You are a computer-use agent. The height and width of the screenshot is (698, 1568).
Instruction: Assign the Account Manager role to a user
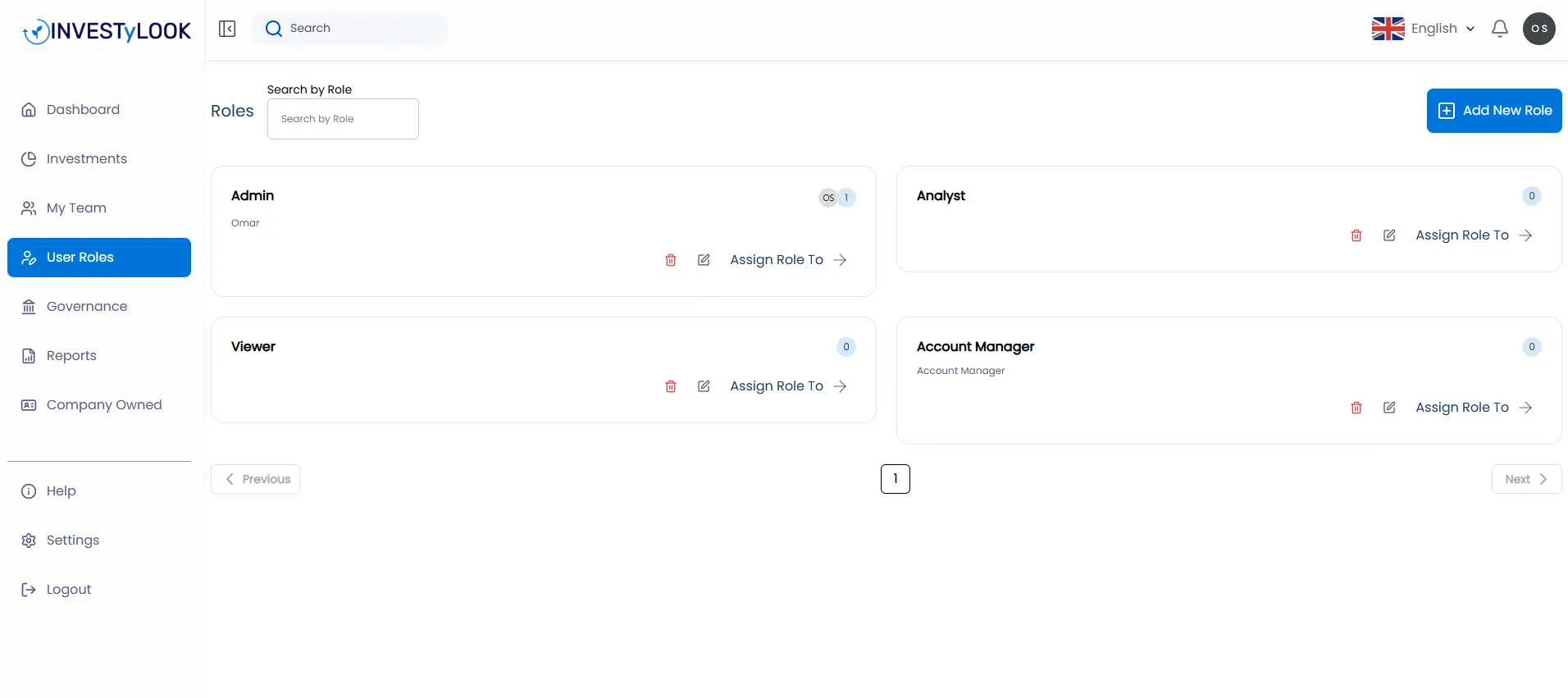coord(1474,408)
